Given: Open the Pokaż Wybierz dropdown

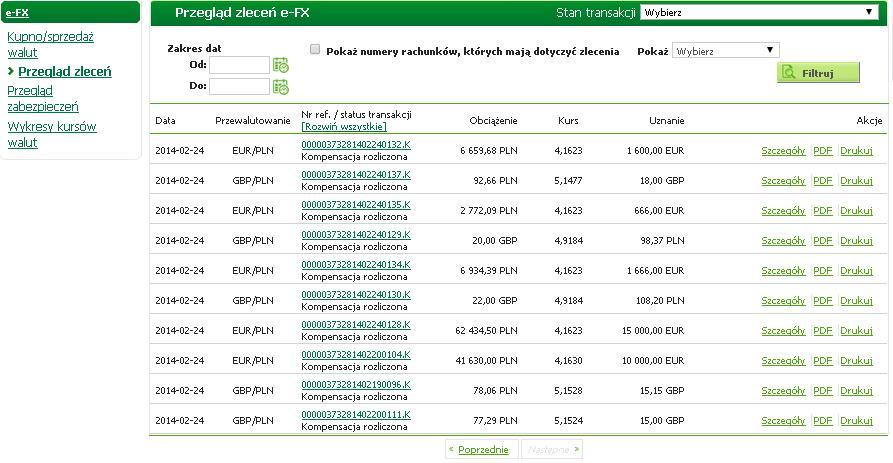Looking at the screenshot, I should (x=725, y=51).
